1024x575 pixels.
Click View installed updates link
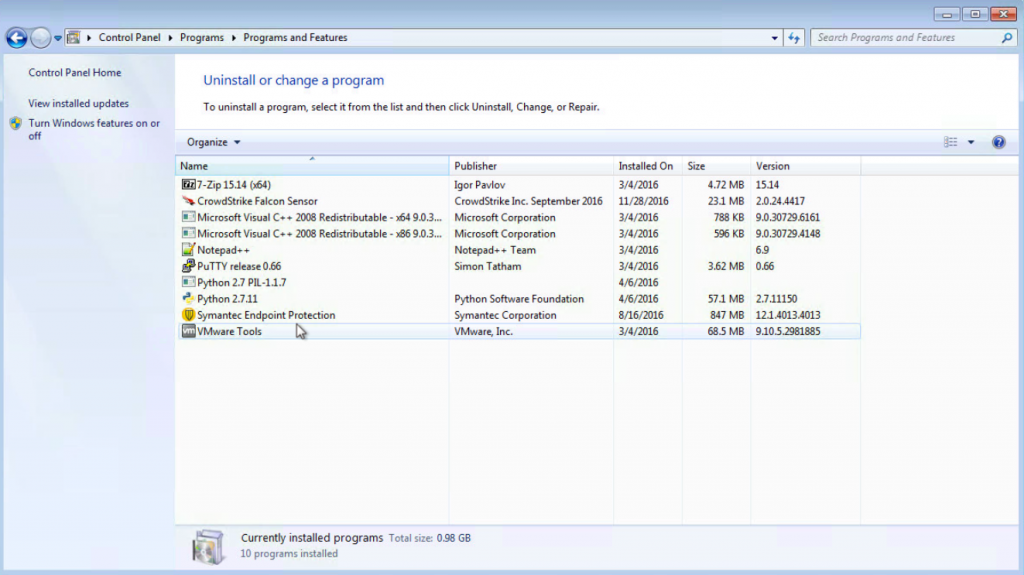click(x=78, y=103)
